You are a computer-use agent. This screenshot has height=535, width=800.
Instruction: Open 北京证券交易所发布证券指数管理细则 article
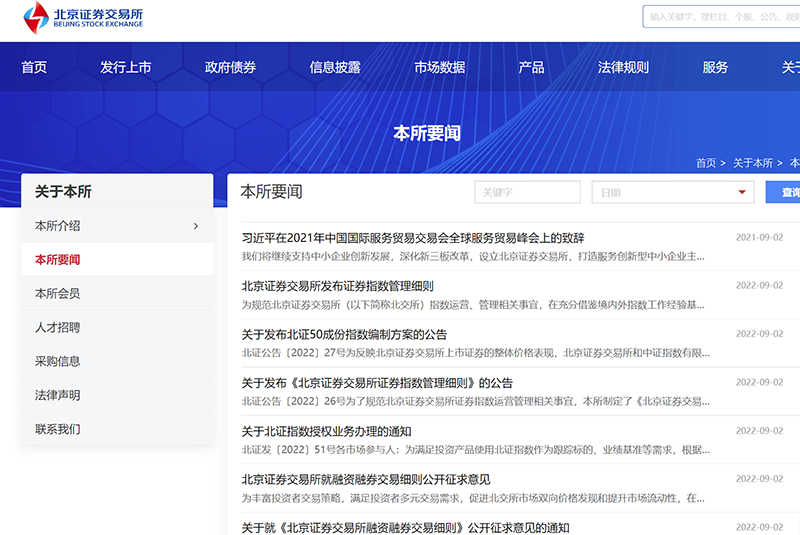(x=337, y=286)
